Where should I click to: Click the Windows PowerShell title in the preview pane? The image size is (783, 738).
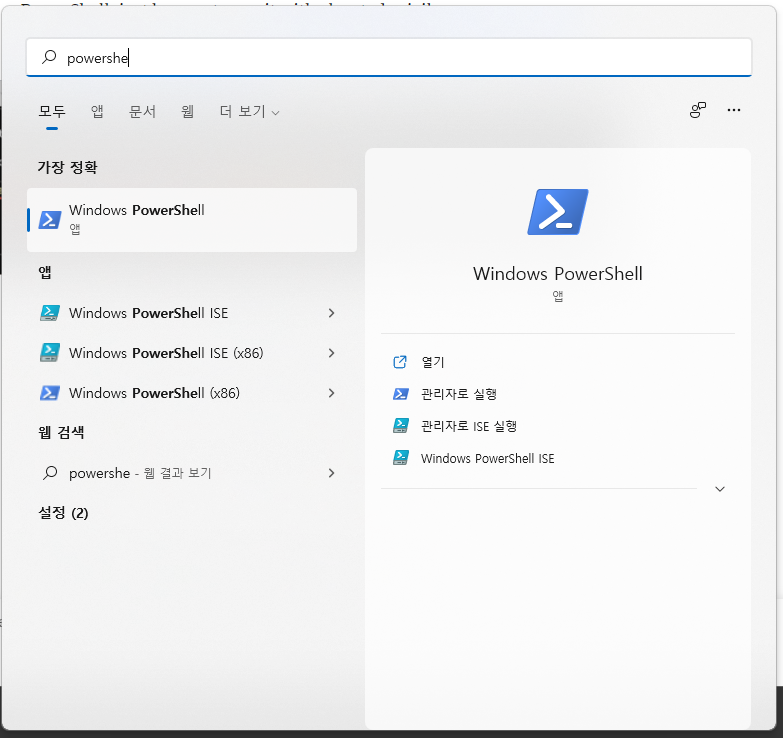(x=558, y=274)
